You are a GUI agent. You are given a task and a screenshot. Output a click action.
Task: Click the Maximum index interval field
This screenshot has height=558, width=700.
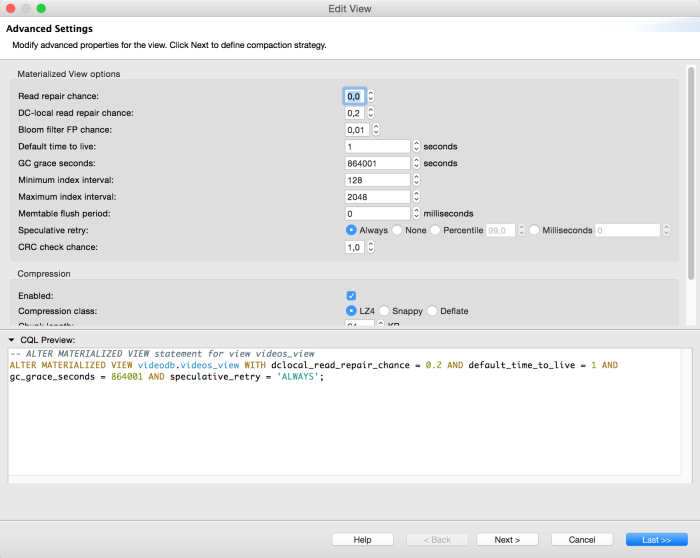coord(377,197)
